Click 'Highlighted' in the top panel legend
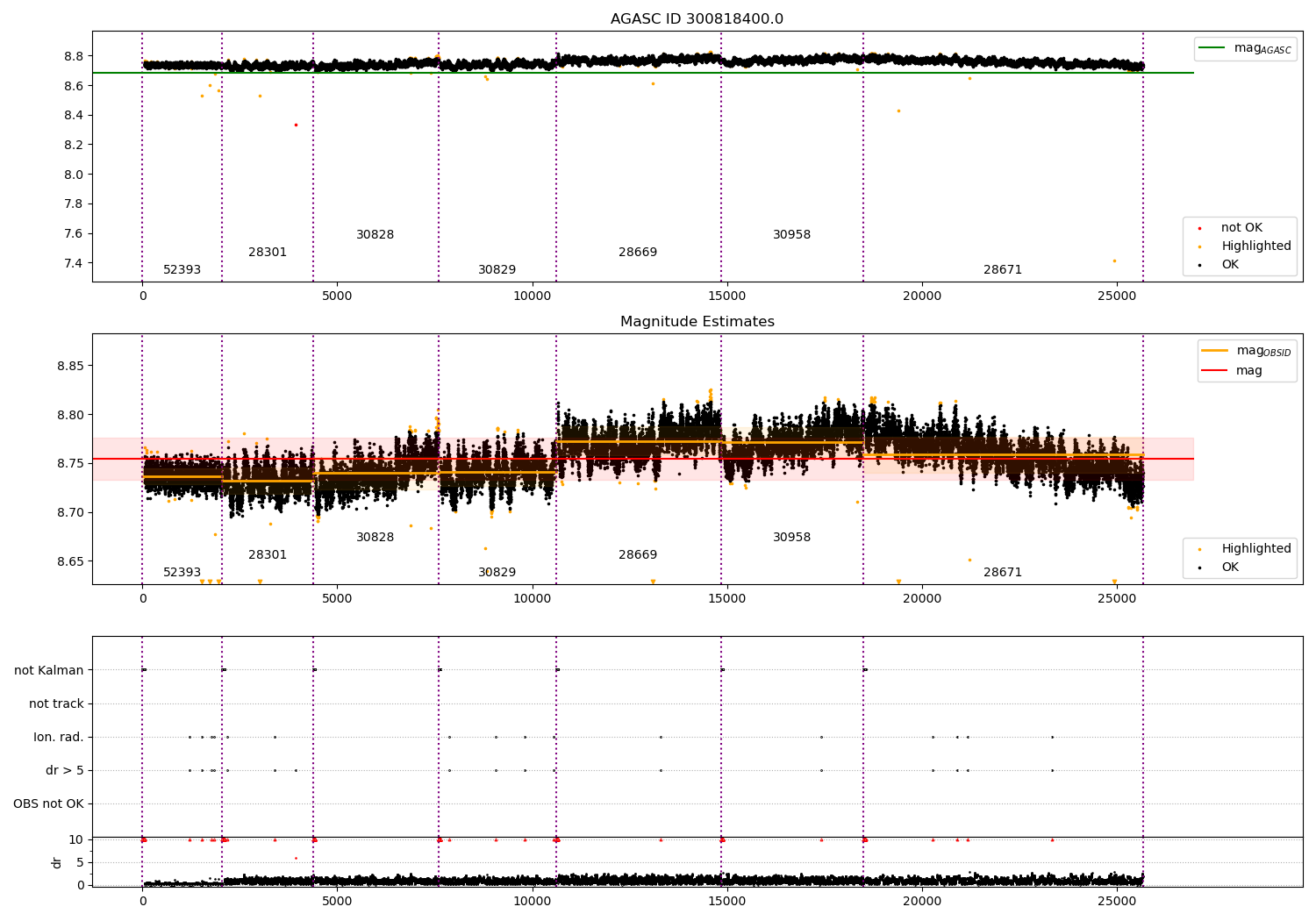1316x921 pixels. [1245, 246]
